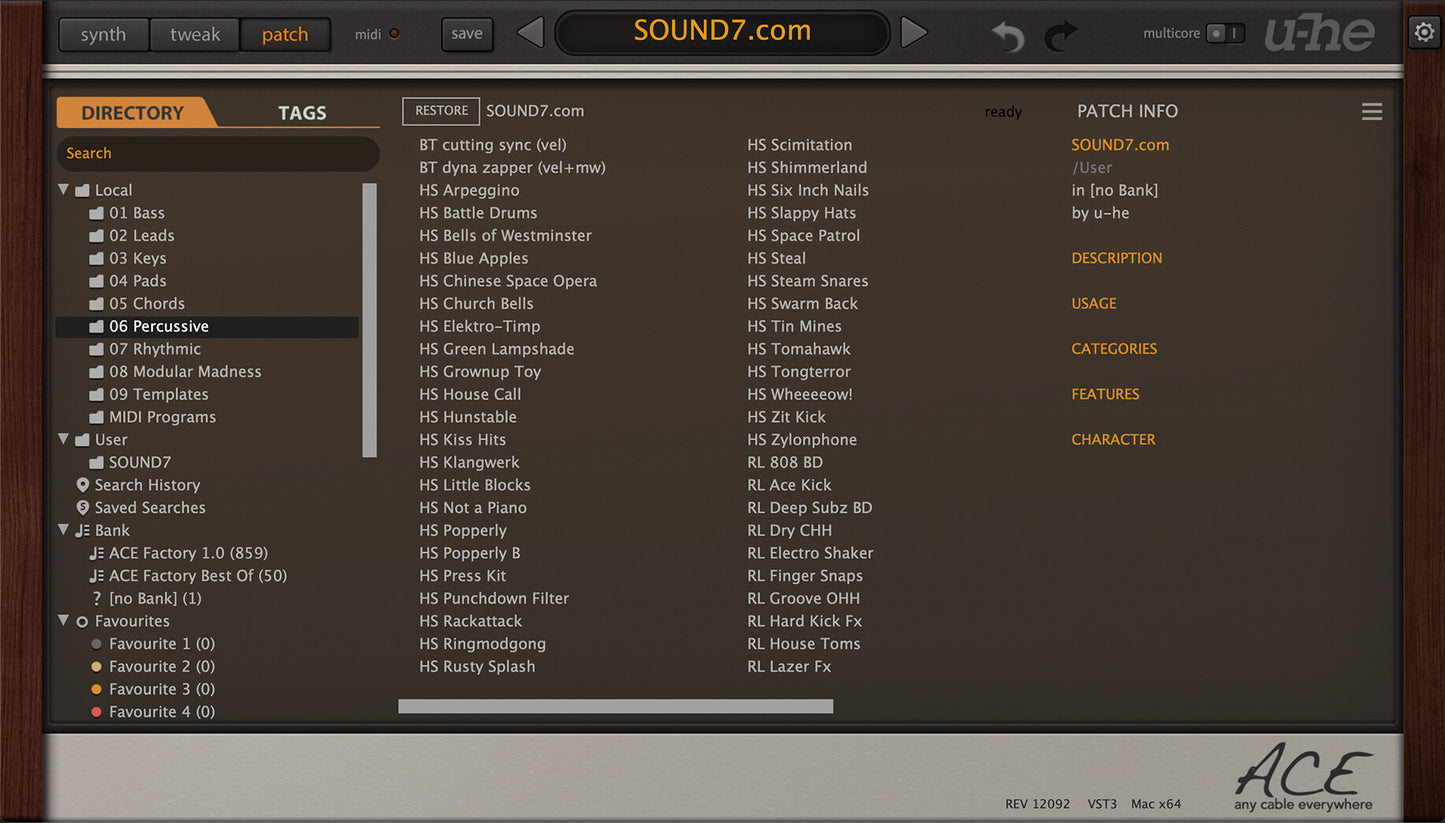The image size is (1445, 823).
Task: Select patch HS Zylonphone
Action: (x=802, y=440)
